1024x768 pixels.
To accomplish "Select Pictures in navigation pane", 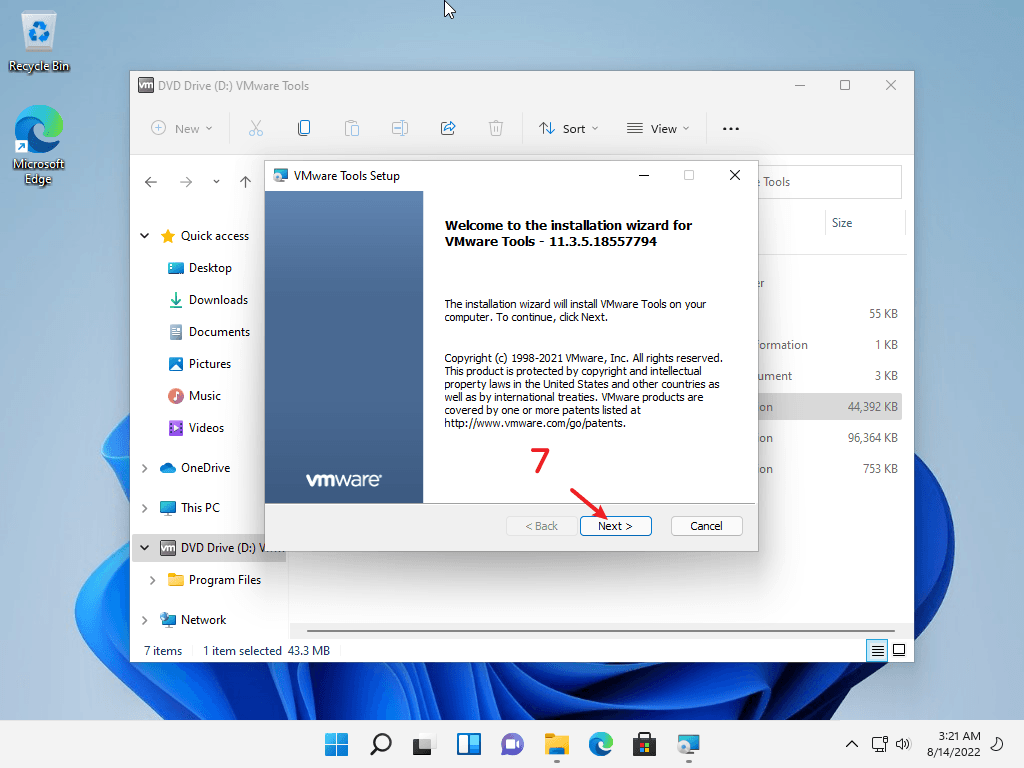I will click(209, 364).
